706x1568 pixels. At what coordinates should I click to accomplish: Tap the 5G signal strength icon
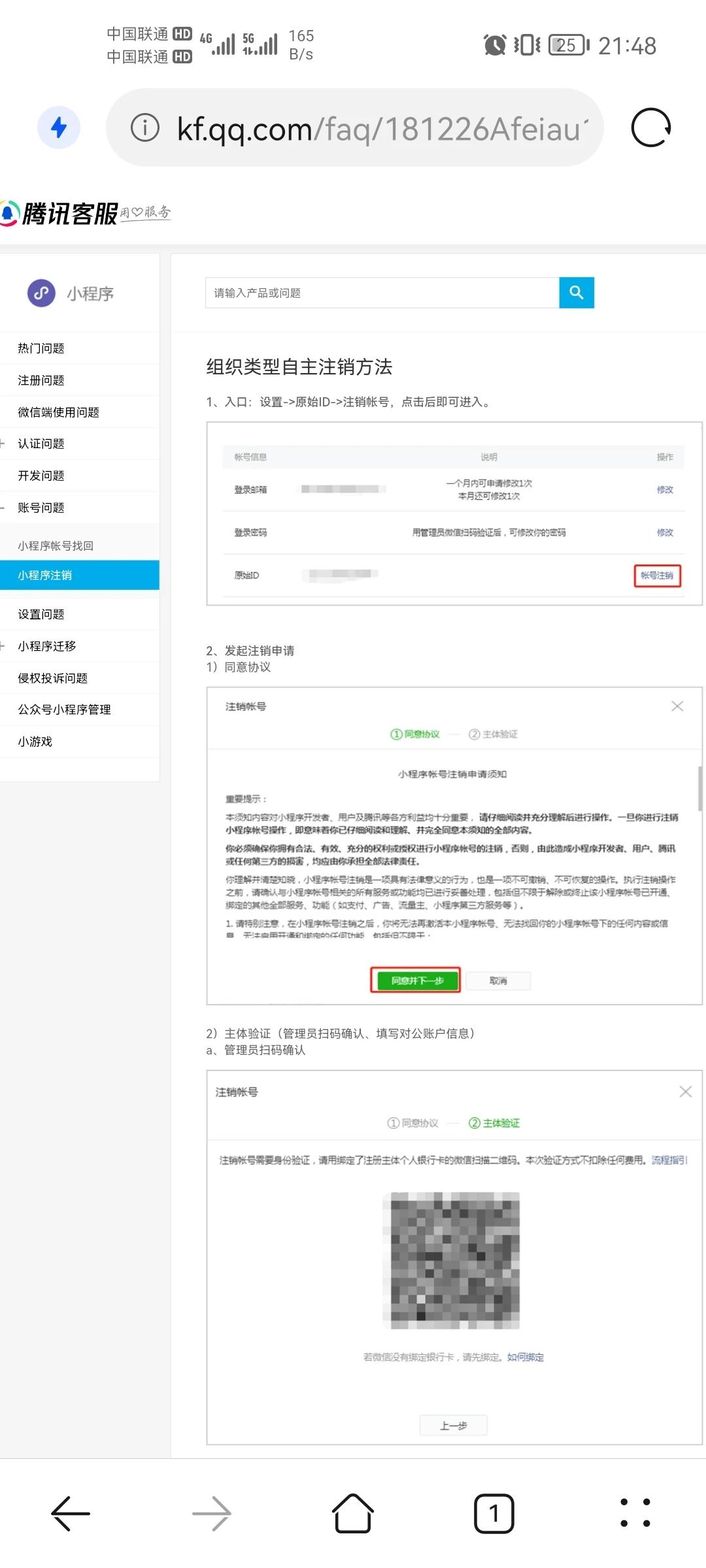tap(260, 44)
